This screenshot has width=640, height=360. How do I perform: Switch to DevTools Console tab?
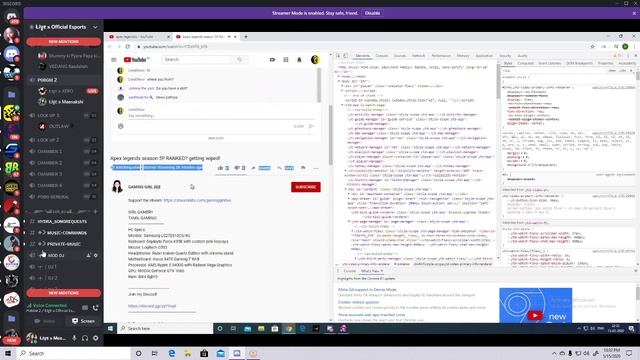(382, 56)
